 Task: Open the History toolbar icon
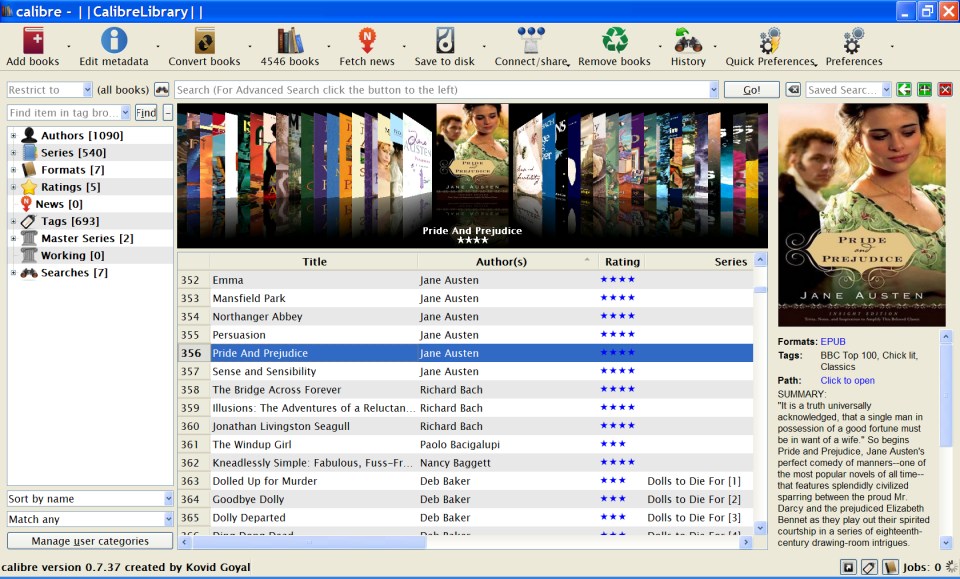tap(688, 41)
